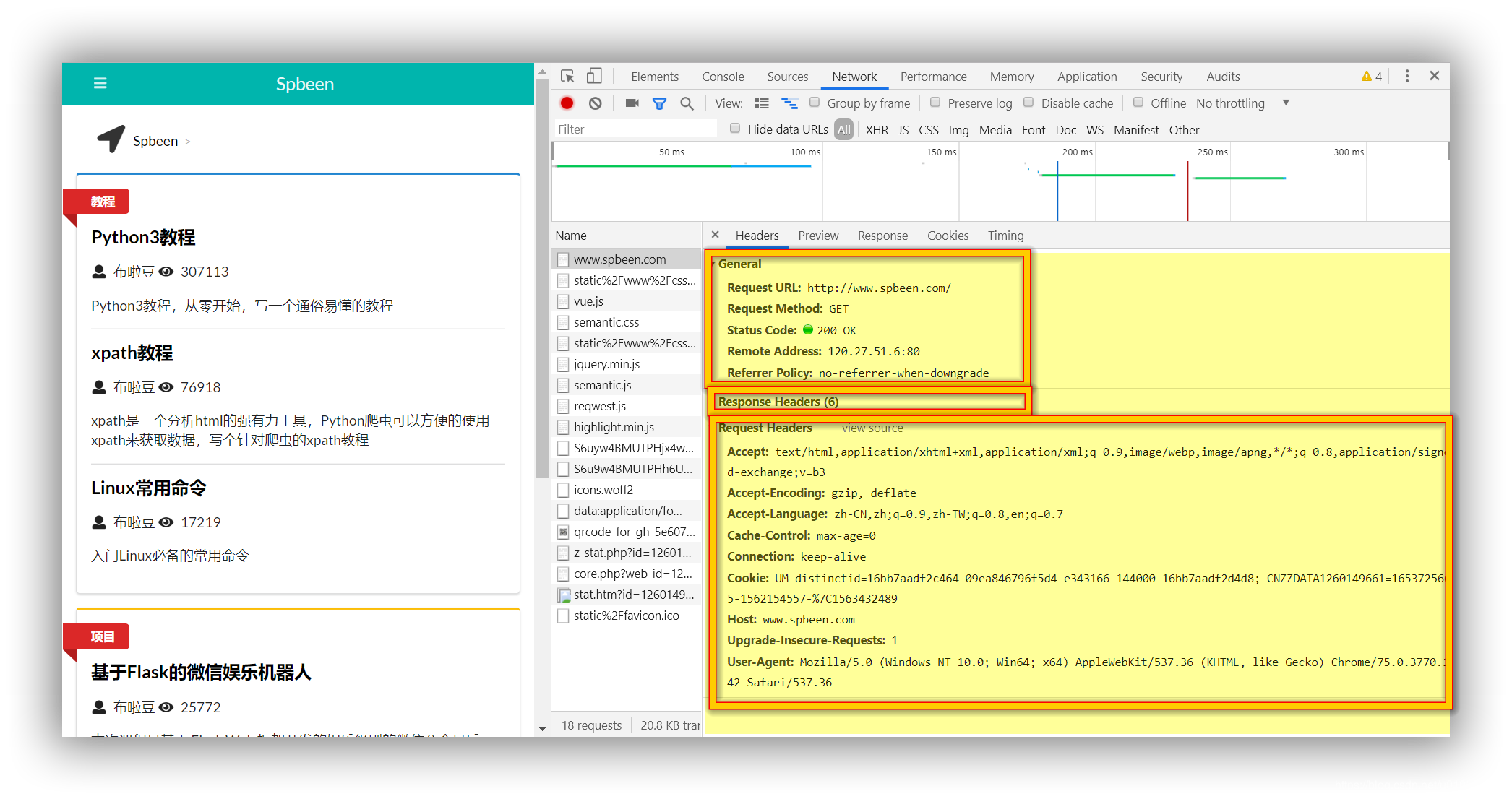Viewport: 1512px width, 799px height.
Task: Close the DevTools panel
Action: (1435, 76)
